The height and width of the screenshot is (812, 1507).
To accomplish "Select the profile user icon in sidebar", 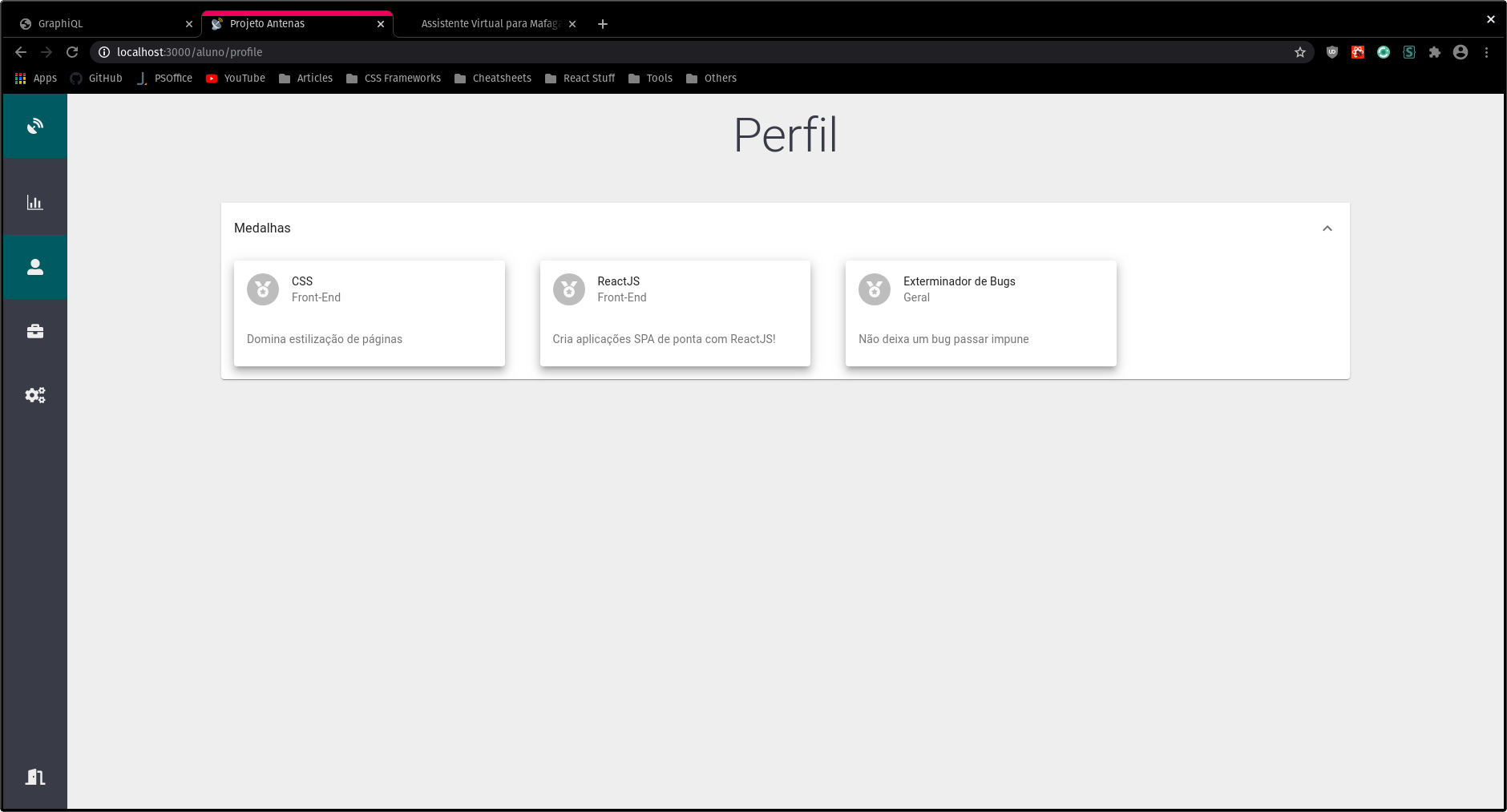I will pyautogui.click(x=35, y=267).
